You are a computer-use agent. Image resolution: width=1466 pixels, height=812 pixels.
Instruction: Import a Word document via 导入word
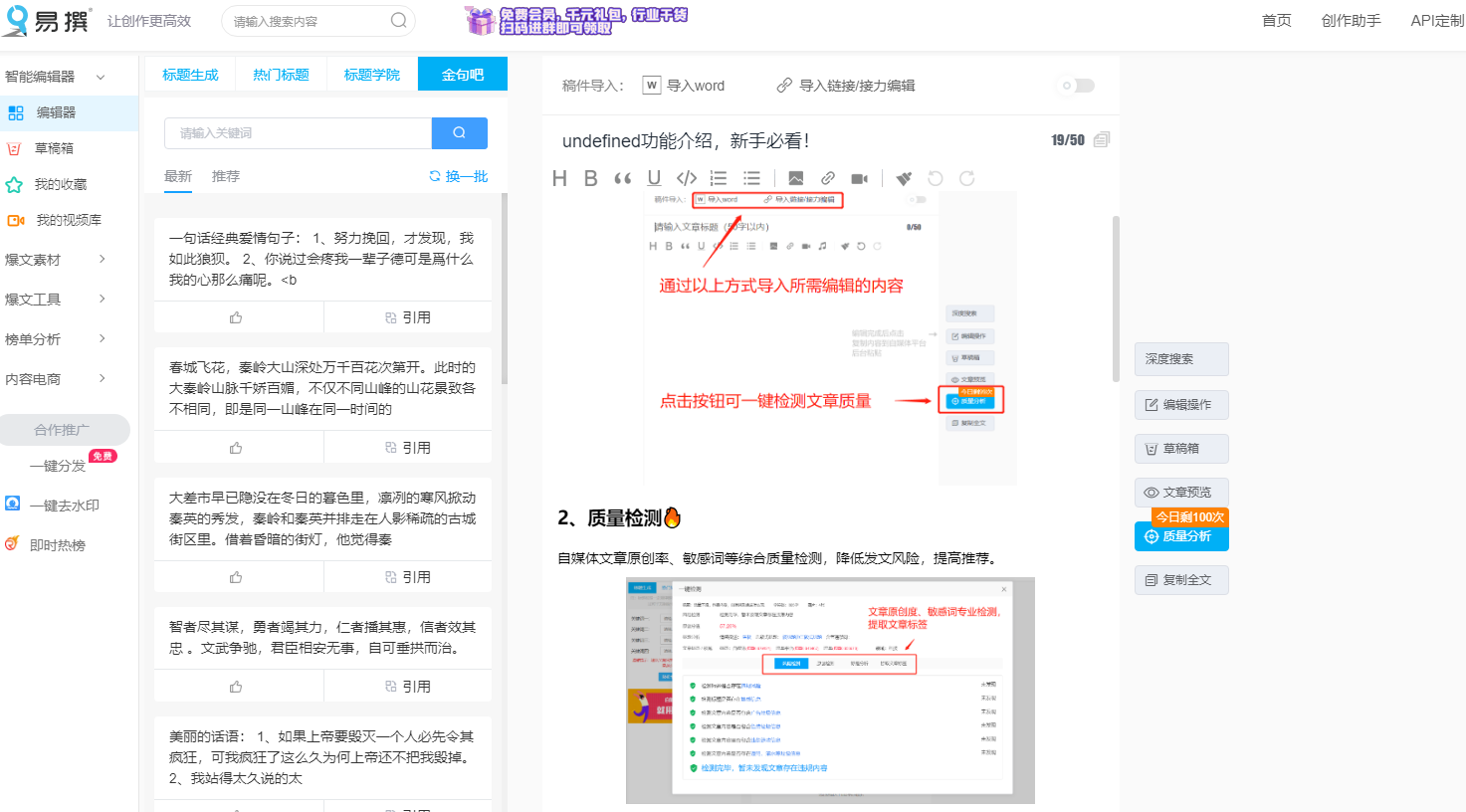[x=684, y=86]
